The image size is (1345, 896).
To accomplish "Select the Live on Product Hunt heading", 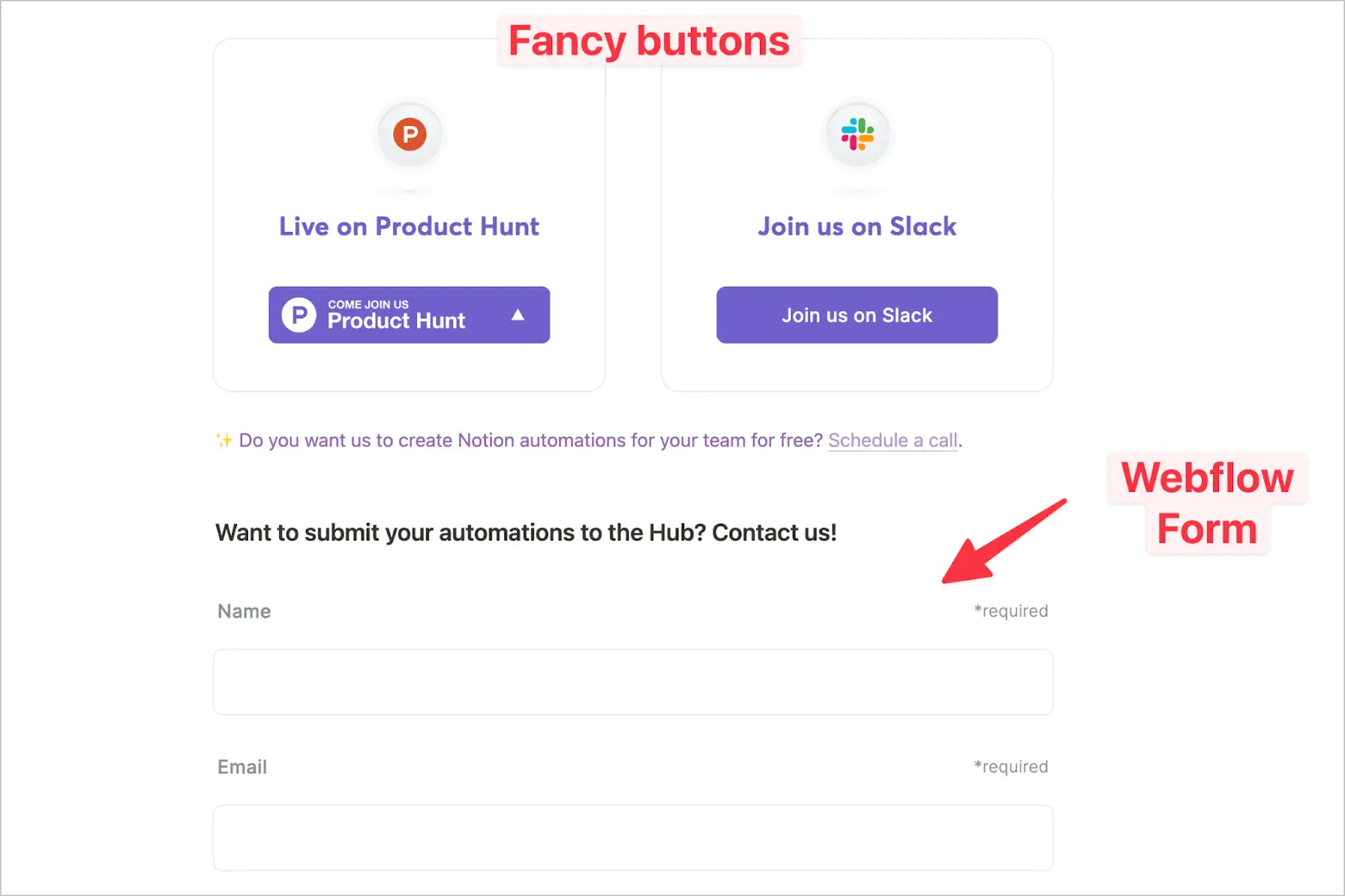I will tap(409, 226).
